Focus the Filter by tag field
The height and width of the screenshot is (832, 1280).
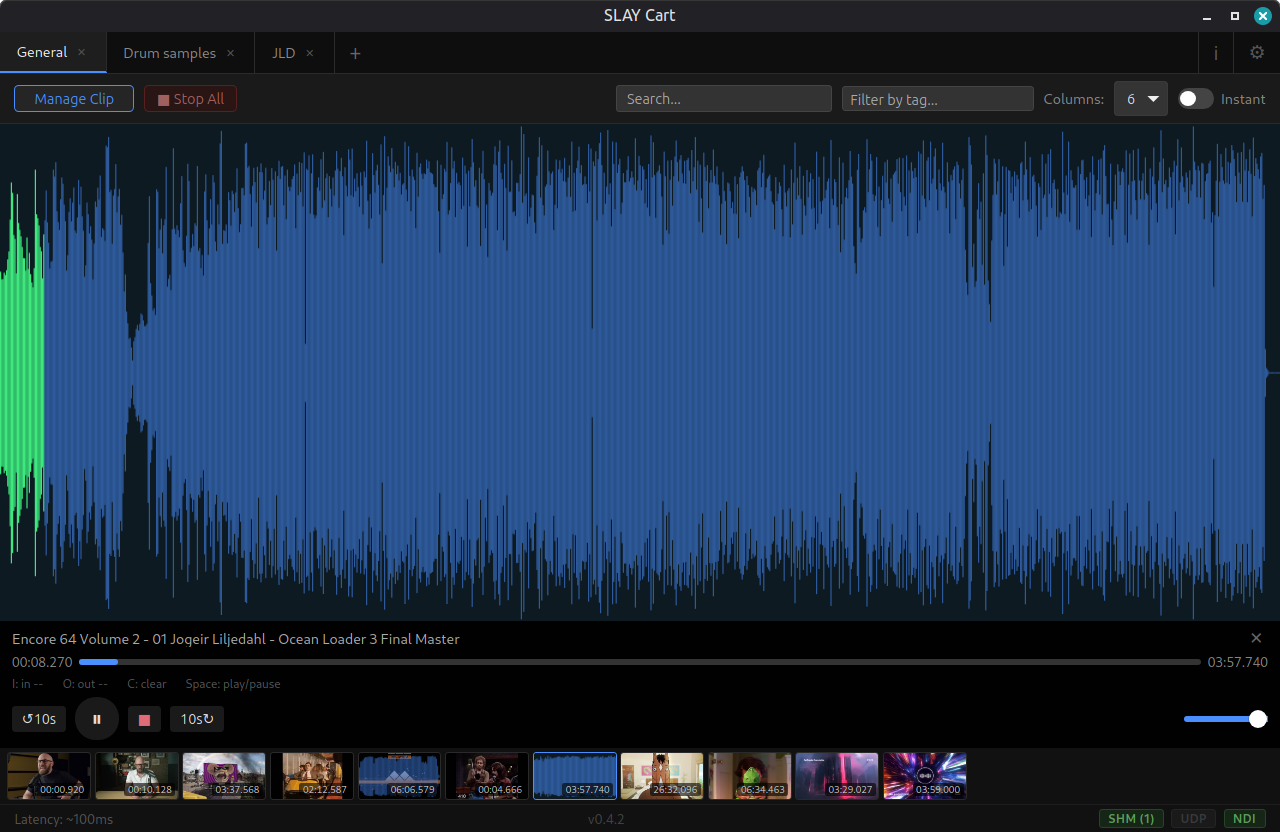click(938, 98)
